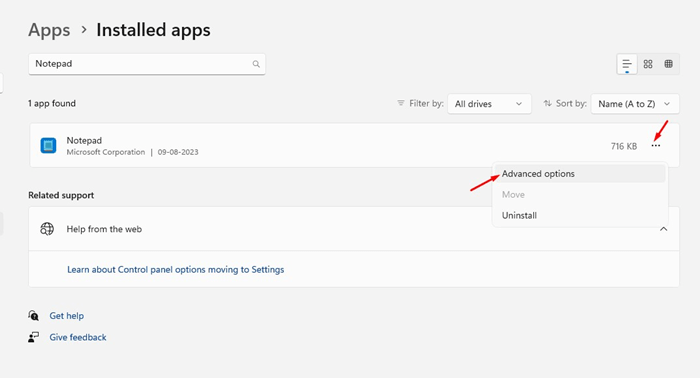The width and height of the screenshot is (700, 378).
Task: Switch to list view layout icon
Action: (x=627, y=64)
